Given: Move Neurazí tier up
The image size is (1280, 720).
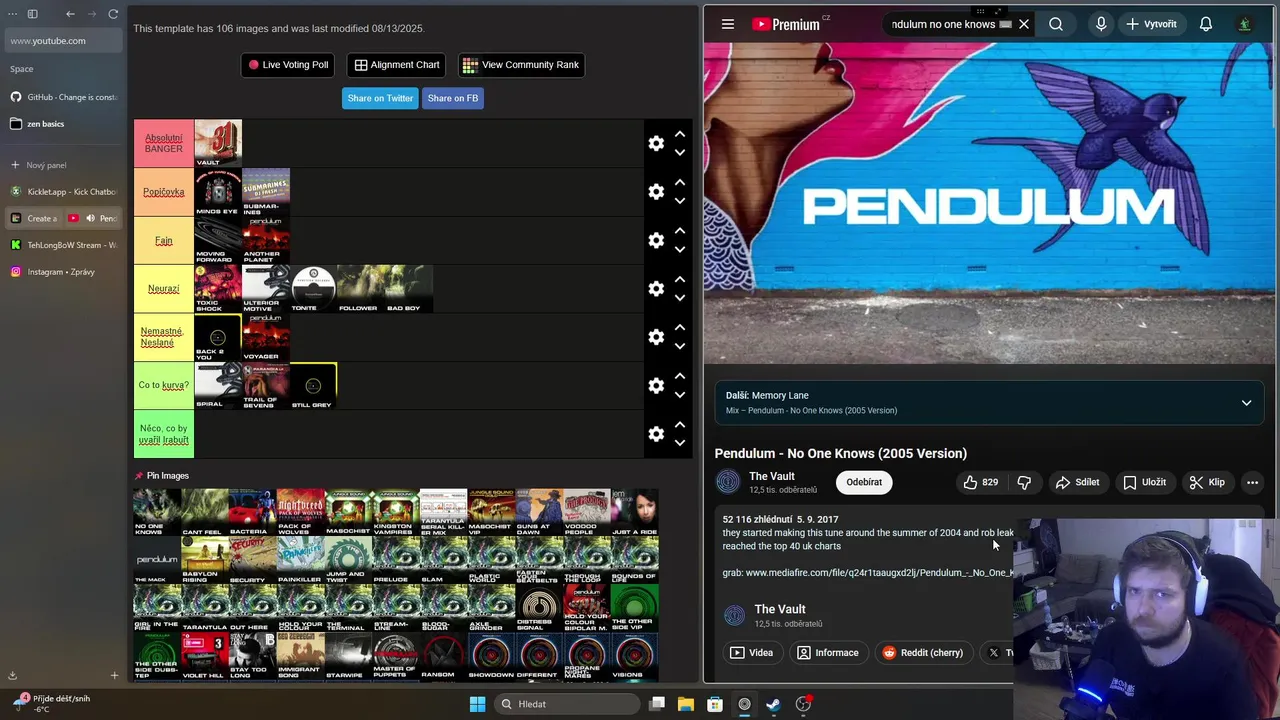Looking at the screenshot, I should 680,279.
